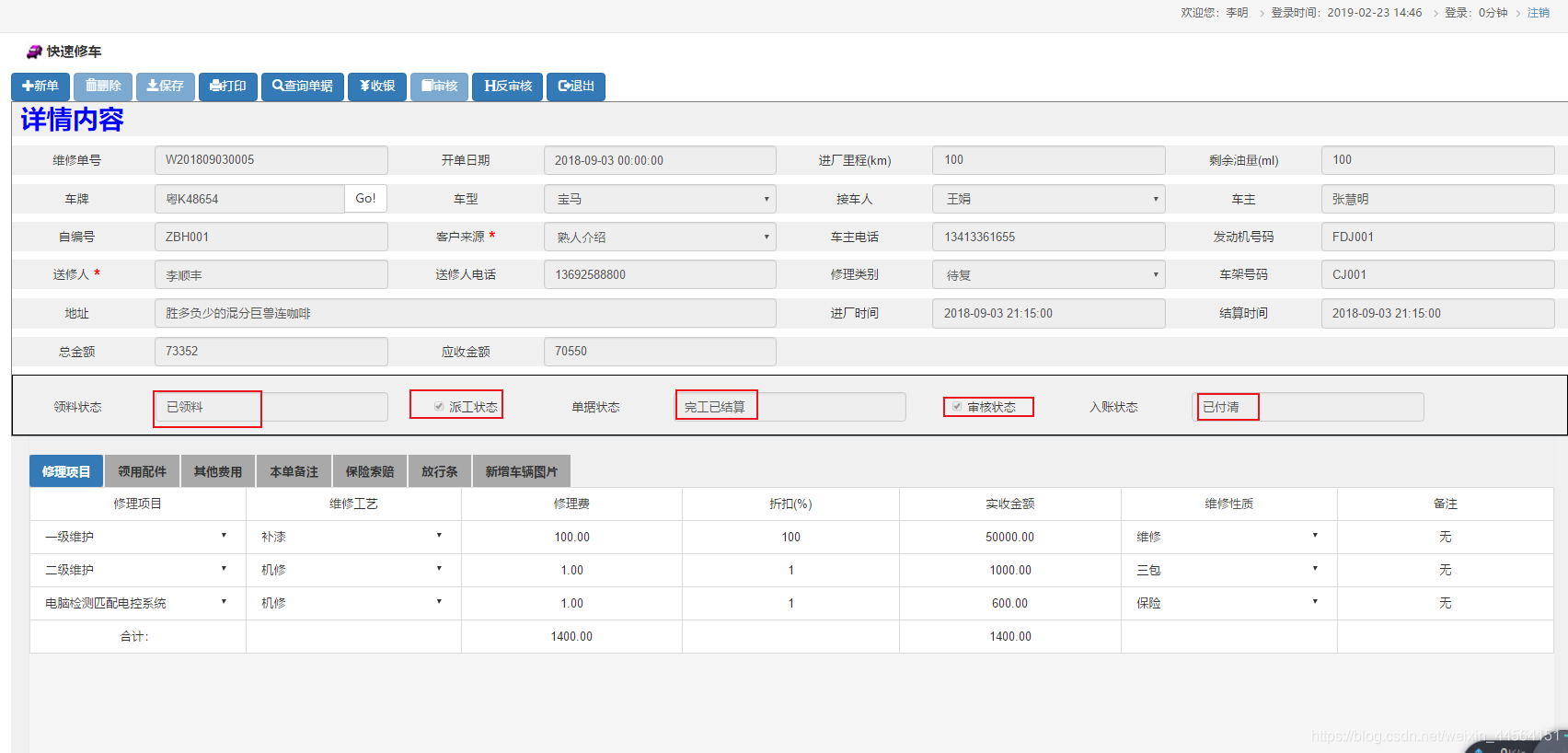This screenshot has height=753, width=1568.
Task: Click the 新单 (new order) button
Action: tap(40, 86)
